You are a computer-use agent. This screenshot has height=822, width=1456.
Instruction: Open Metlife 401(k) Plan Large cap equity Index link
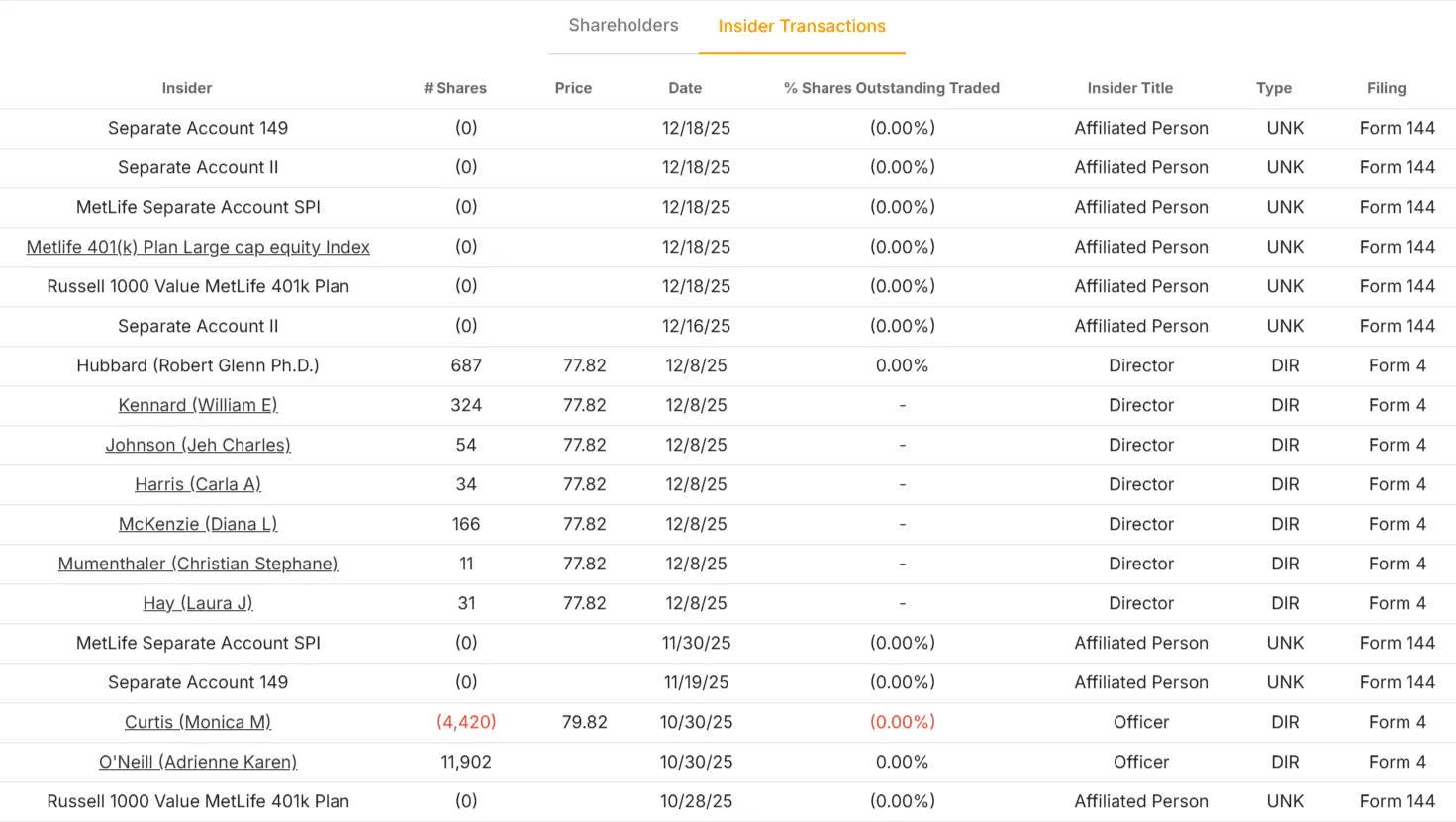click(198, 247)
